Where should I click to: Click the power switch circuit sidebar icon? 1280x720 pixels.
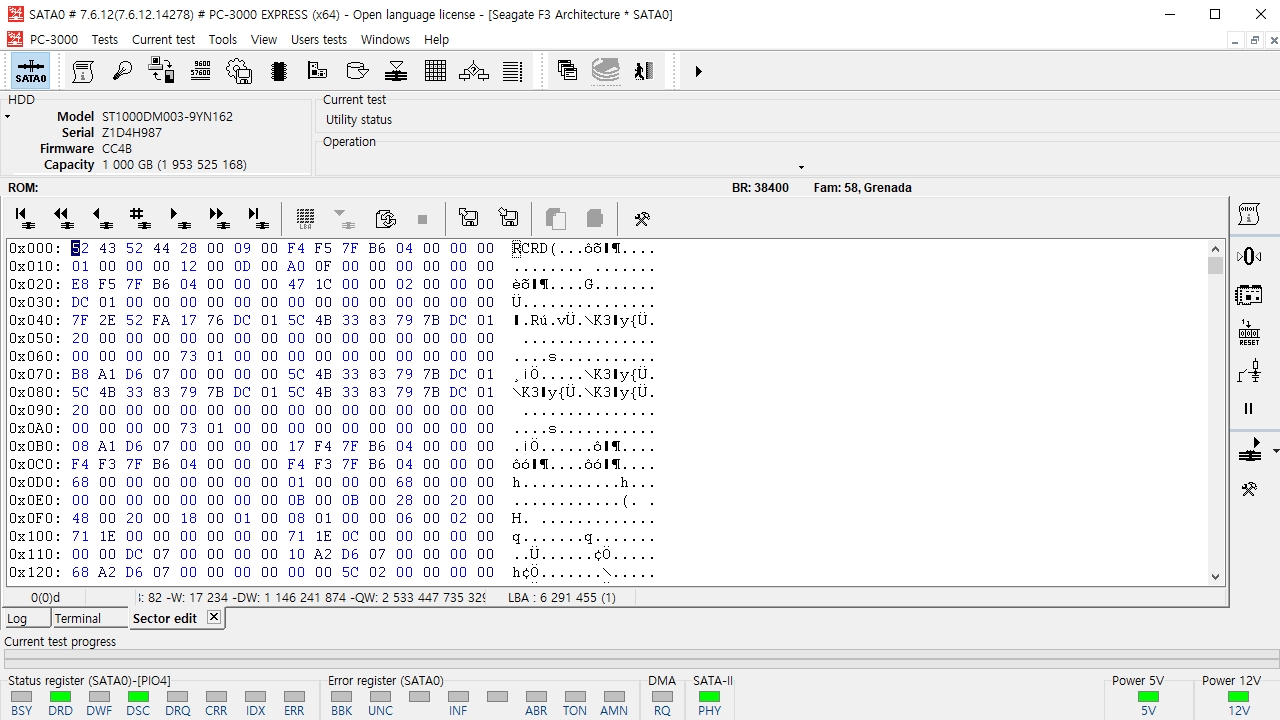[1249, 372]
